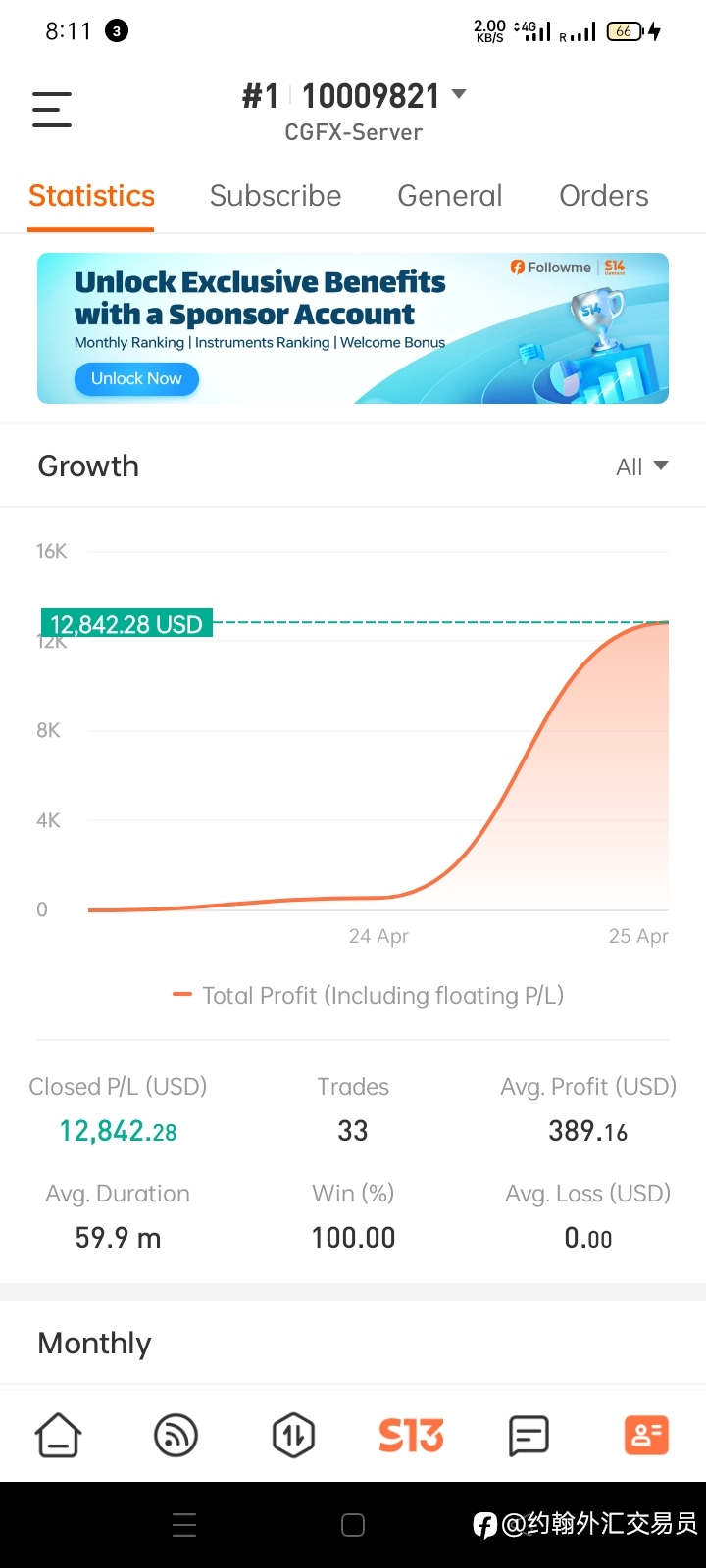Open the signal feed icon
This screenshot has height=1568, width=706.
coord(176,1436)
